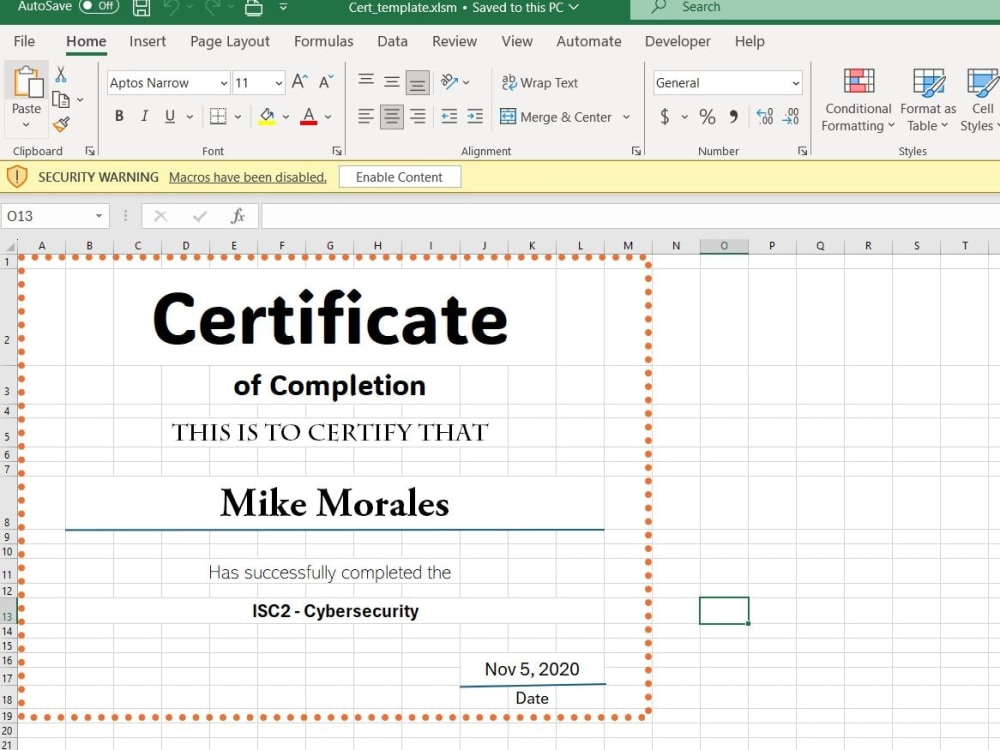The height and width of the screenshot is (750, 1000).
Task: Select the Mike Morales name cell
Action: click(x=335, y=503)
